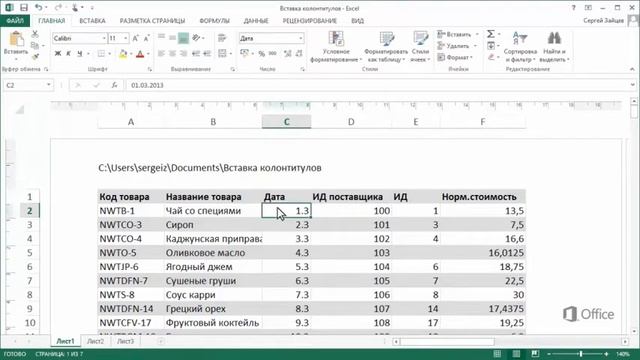Click Формат button in Ячейки group
This screenshot has width=640, height=360.
(x=455, y=58)
